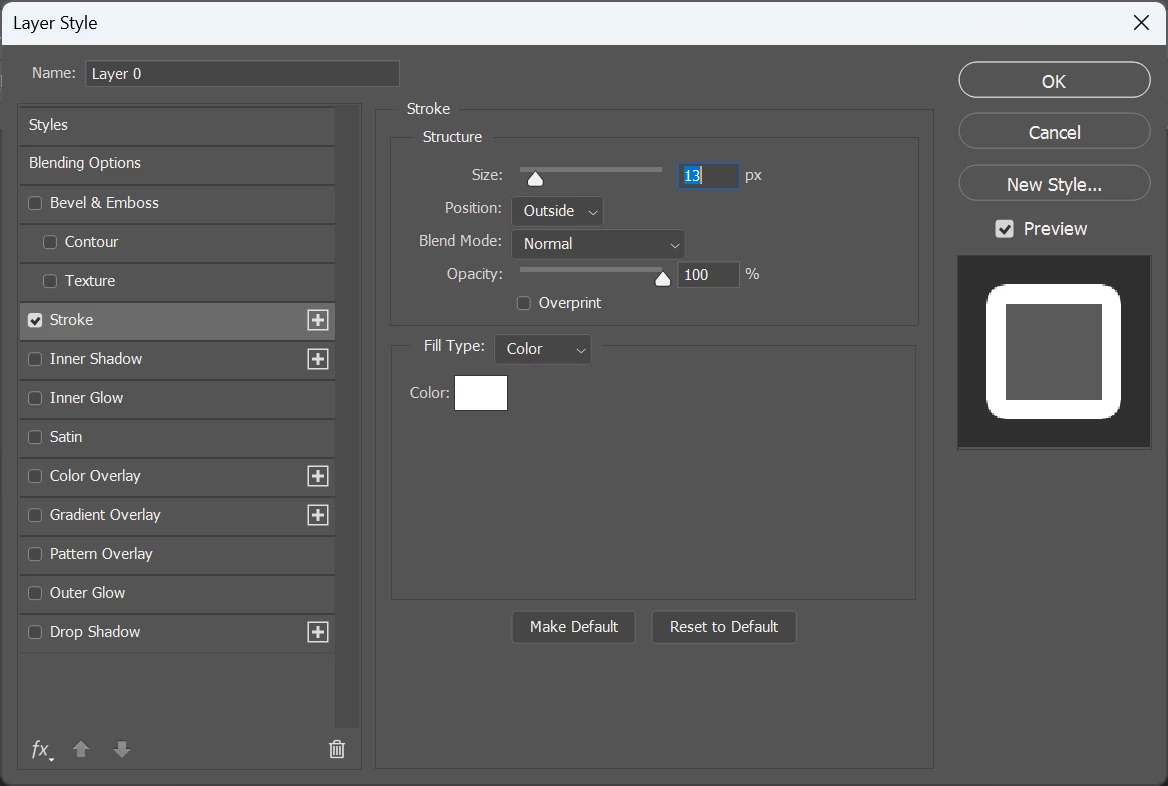
Task: Select the Stroke row label
Action: click(x=72, y=320)
